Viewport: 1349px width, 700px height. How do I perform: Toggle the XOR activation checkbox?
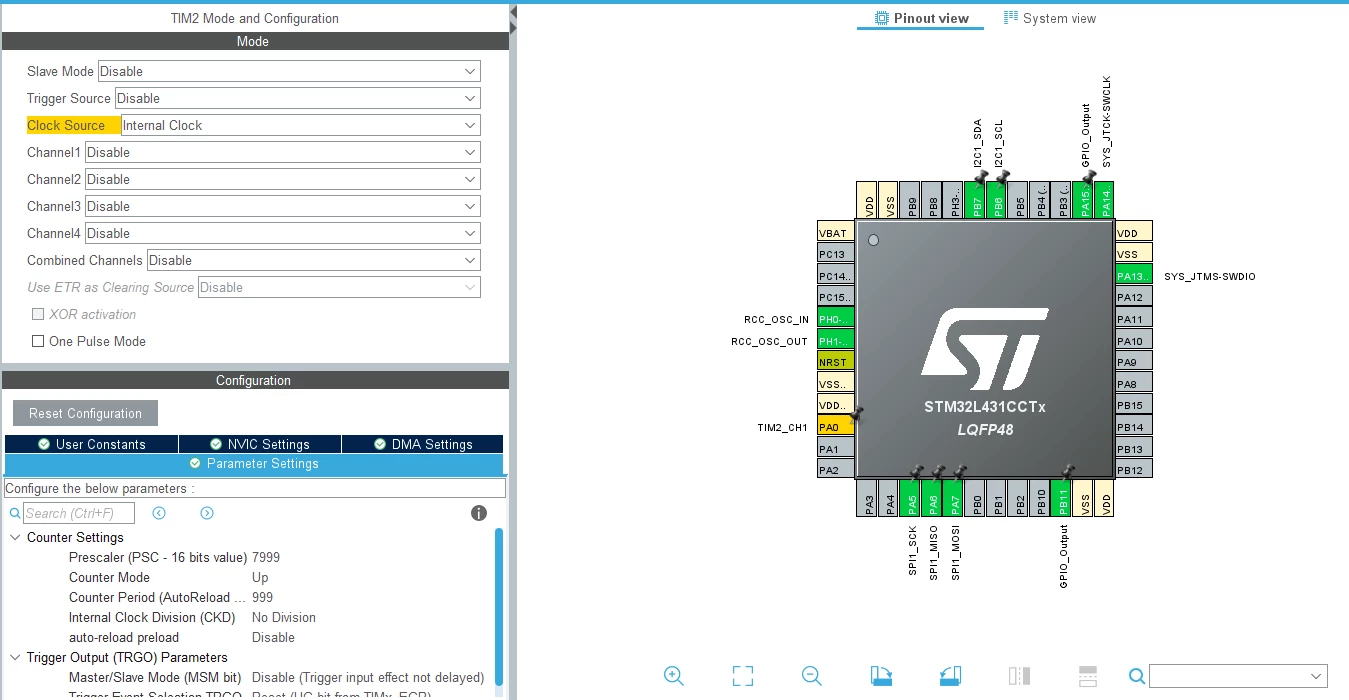[x=38, y=314]
